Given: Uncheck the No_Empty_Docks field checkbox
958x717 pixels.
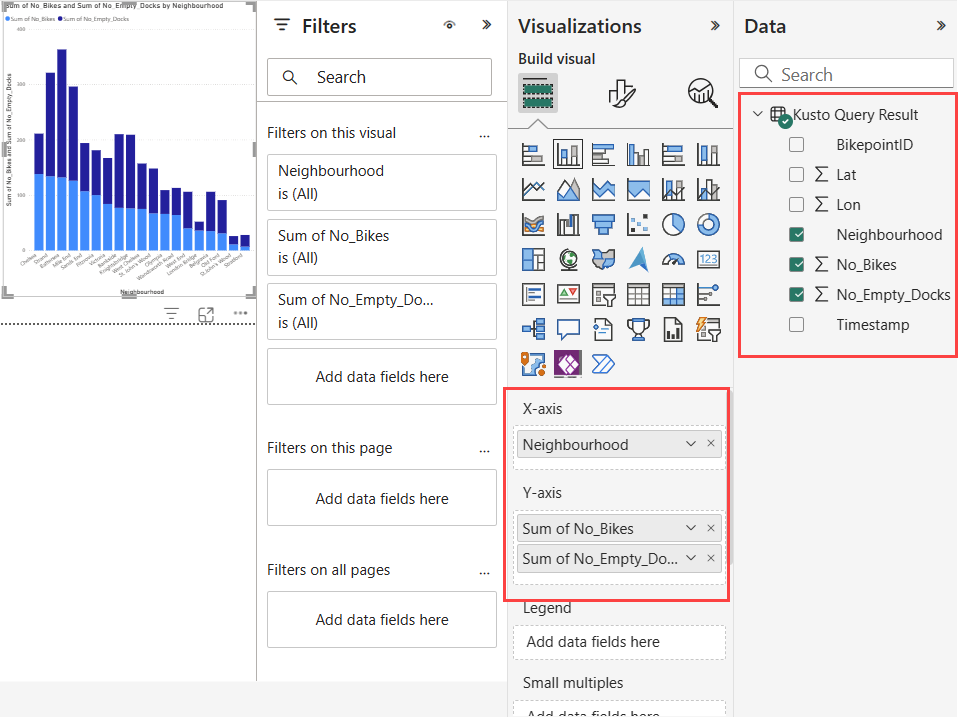Looking at the screenshot, I should pyautogui.click(x=796, y=294).
